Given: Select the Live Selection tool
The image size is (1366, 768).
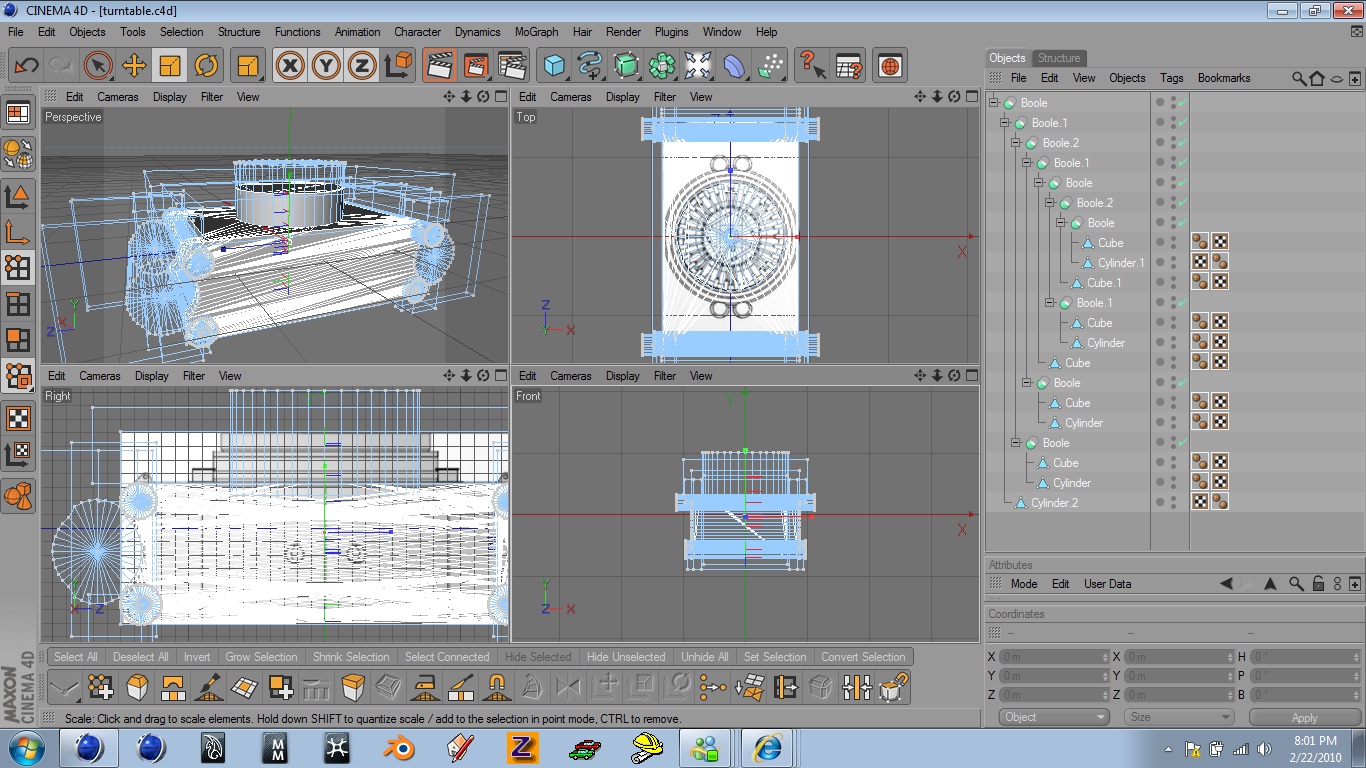Looking at the screenshot, I should 98,66.
